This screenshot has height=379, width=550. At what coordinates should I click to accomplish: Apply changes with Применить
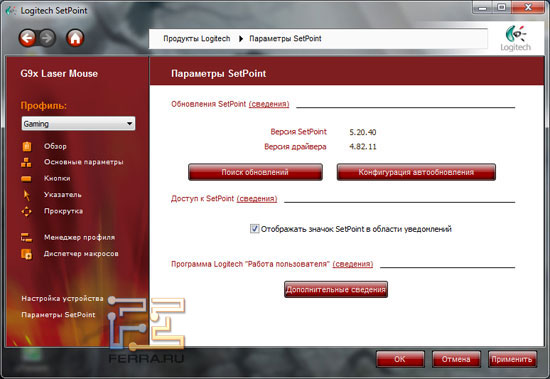512,359
